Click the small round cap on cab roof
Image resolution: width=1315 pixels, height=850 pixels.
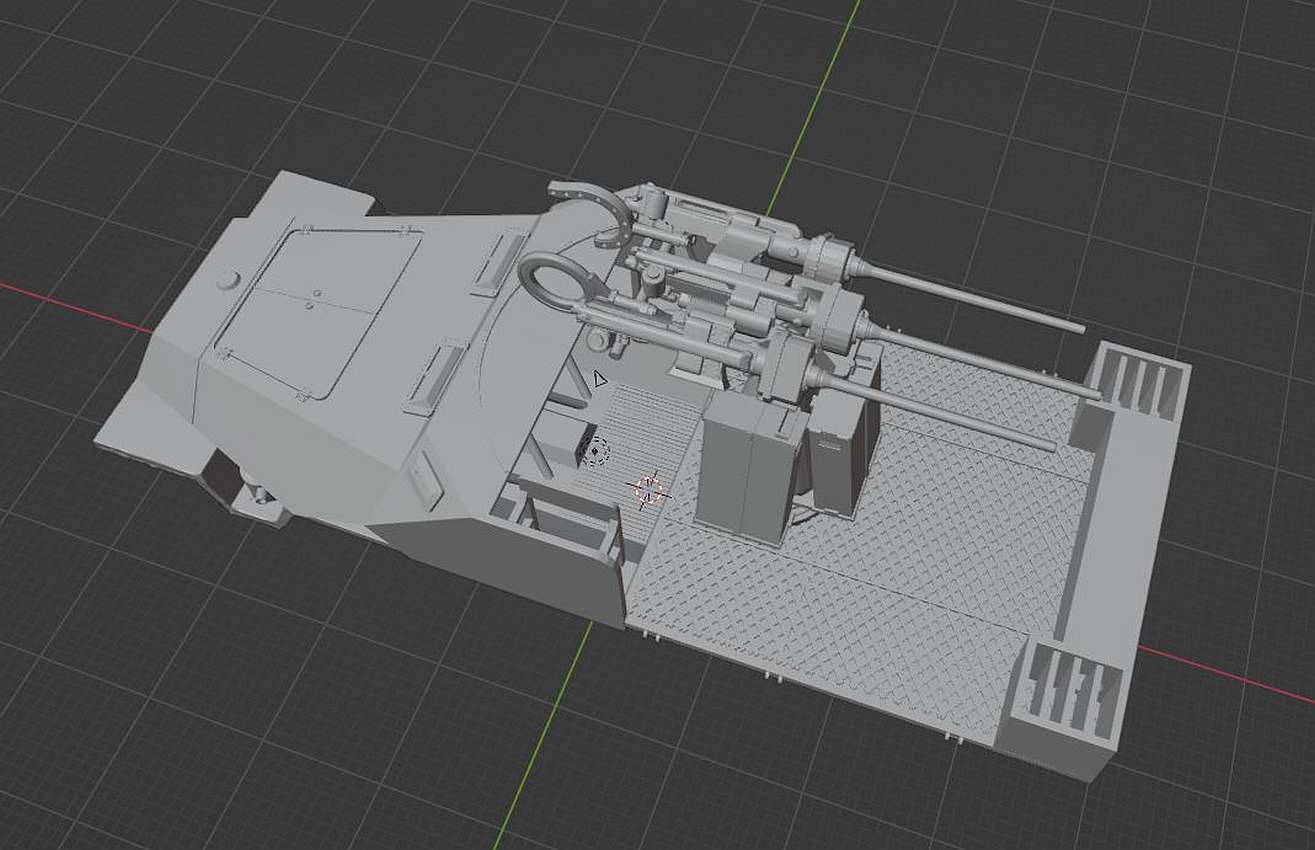click(x=229, y=280)
